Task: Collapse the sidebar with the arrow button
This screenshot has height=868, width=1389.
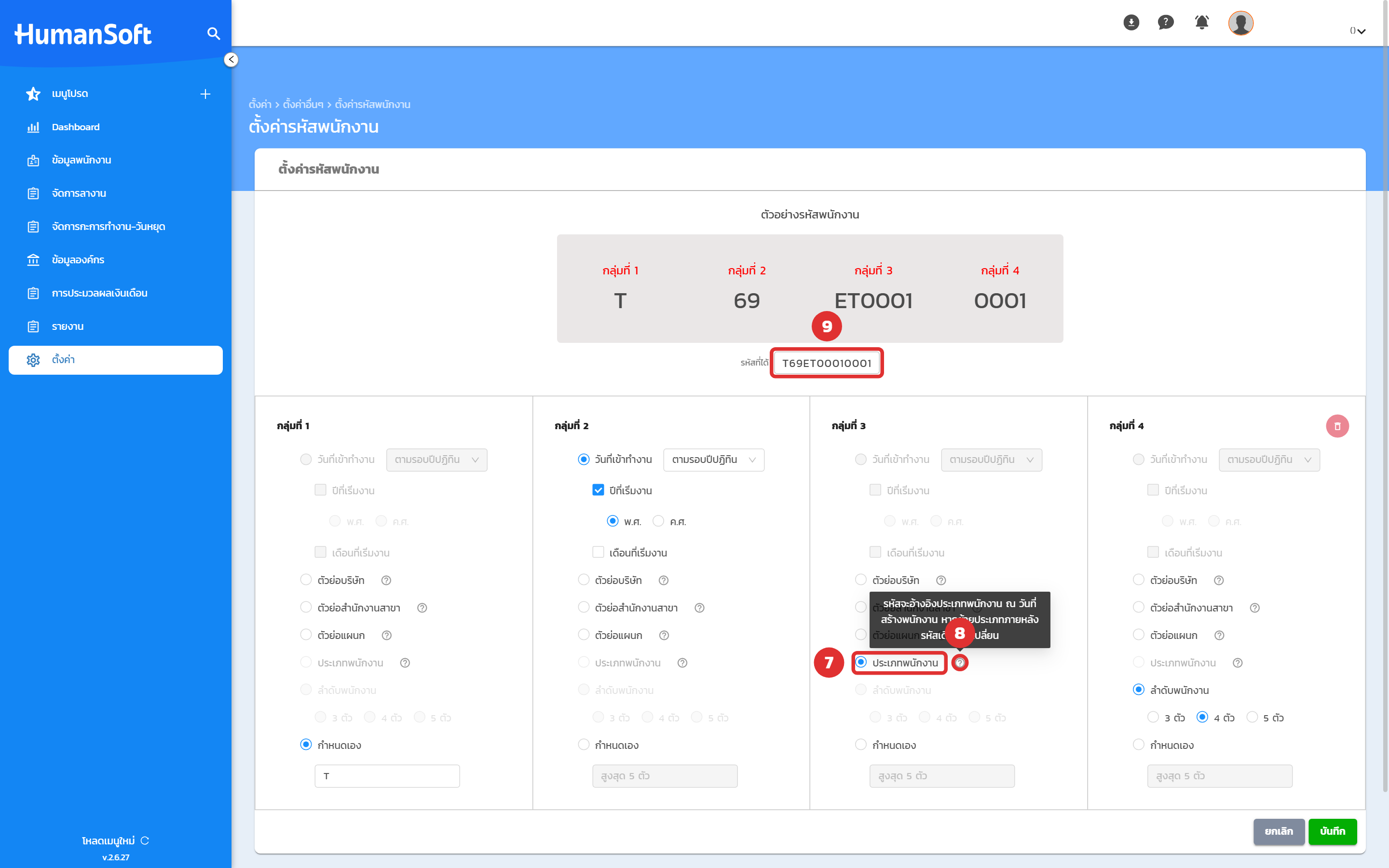Action: pyautogui.click(x=231, y=60)
